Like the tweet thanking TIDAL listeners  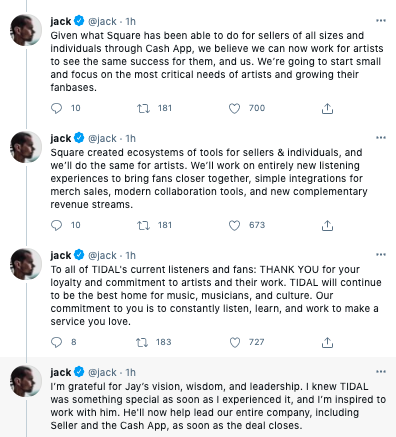[x=235, y=342]
